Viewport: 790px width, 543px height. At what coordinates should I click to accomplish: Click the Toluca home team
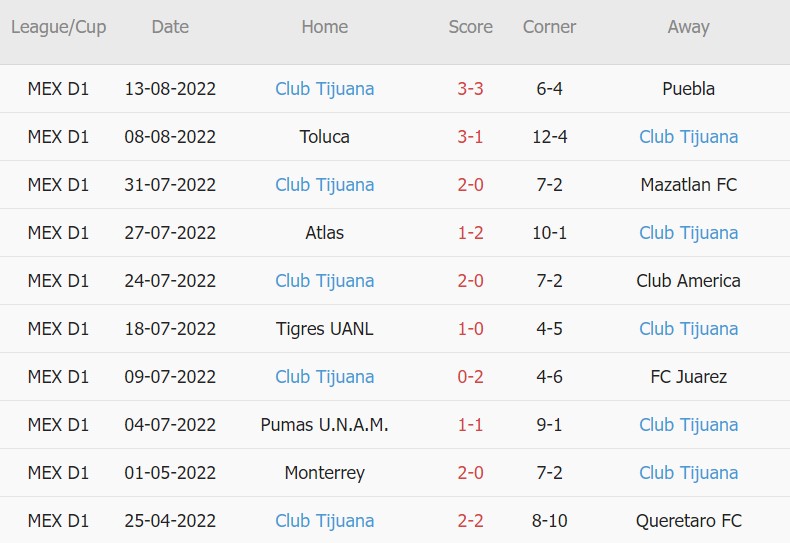pos(324,137)
